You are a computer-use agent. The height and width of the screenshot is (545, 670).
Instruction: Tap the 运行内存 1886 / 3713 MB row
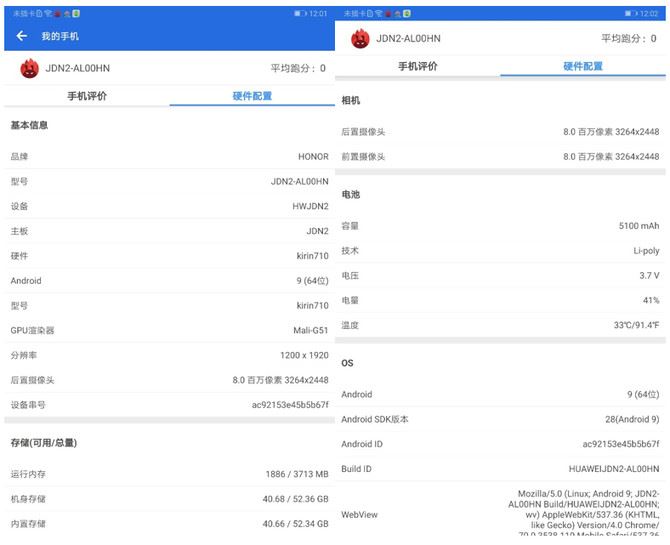pyautogui.click(x=169, y=474)
